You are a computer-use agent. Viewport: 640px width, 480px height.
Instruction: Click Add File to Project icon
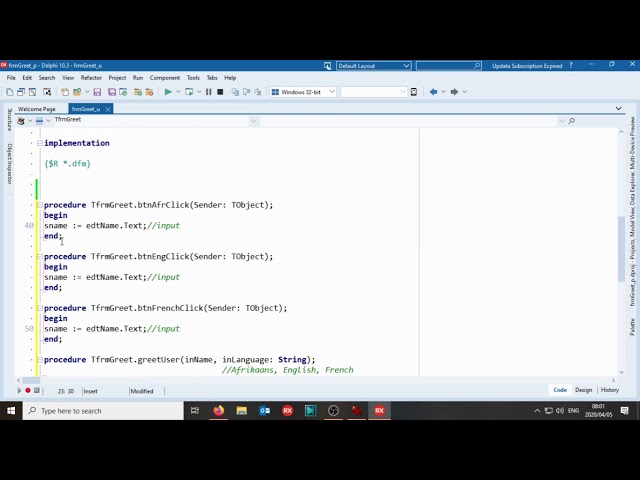point(138,92)
